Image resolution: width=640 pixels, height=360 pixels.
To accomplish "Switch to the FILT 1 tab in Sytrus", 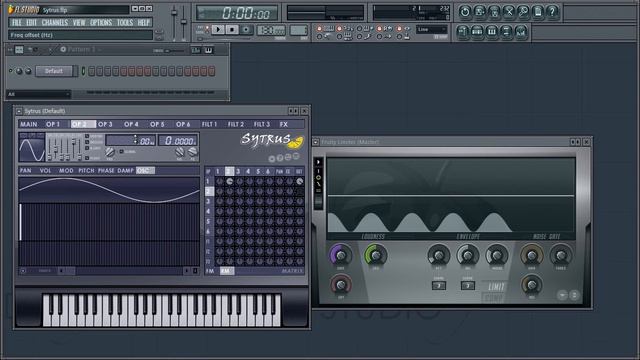I will [209, 124].
